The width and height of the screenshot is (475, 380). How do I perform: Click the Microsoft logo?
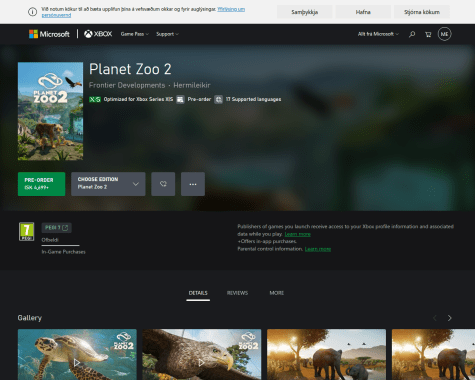49,34
